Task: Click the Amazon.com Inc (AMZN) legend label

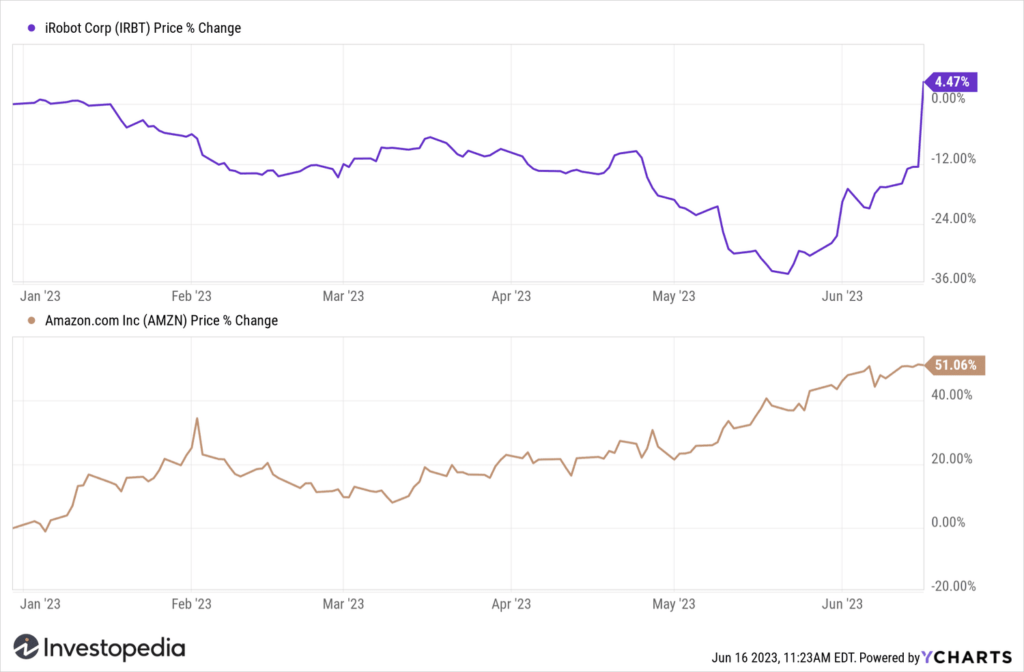Action: click(161, 321)
